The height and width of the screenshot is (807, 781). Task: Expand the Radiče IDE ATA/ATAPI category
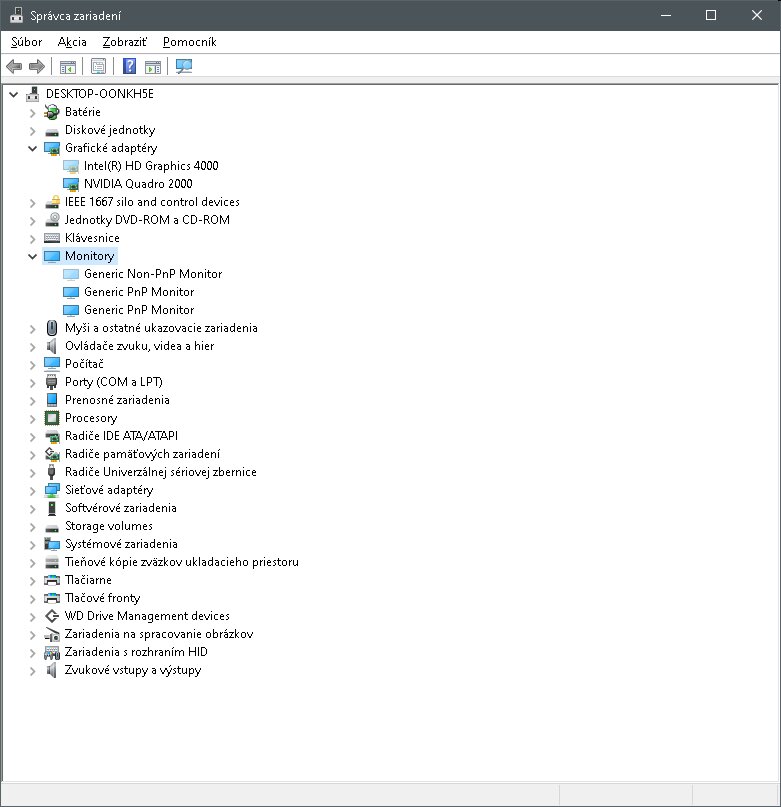coord(32,437)
